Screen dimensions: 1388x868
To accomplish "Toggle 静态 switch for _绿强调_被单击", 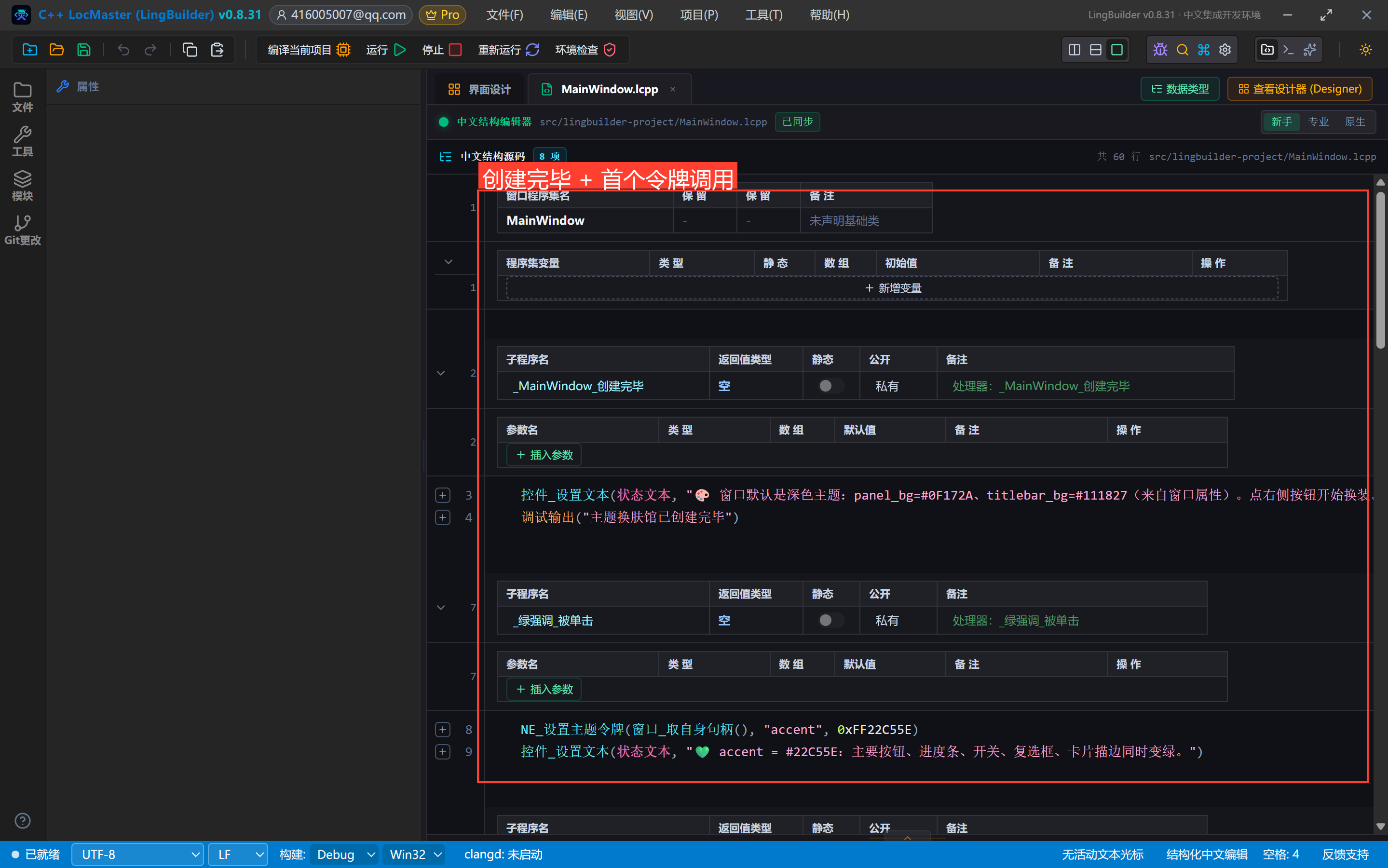I will [830, 620].
